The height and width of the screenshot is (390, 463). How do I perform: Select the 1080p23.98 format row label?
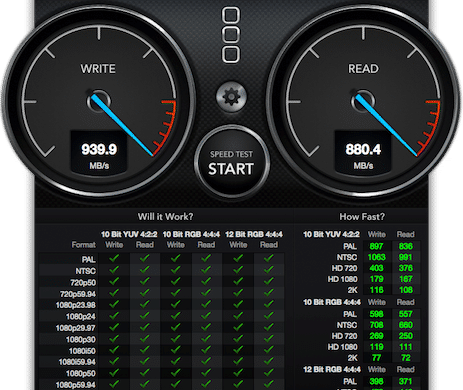point(76,305)
